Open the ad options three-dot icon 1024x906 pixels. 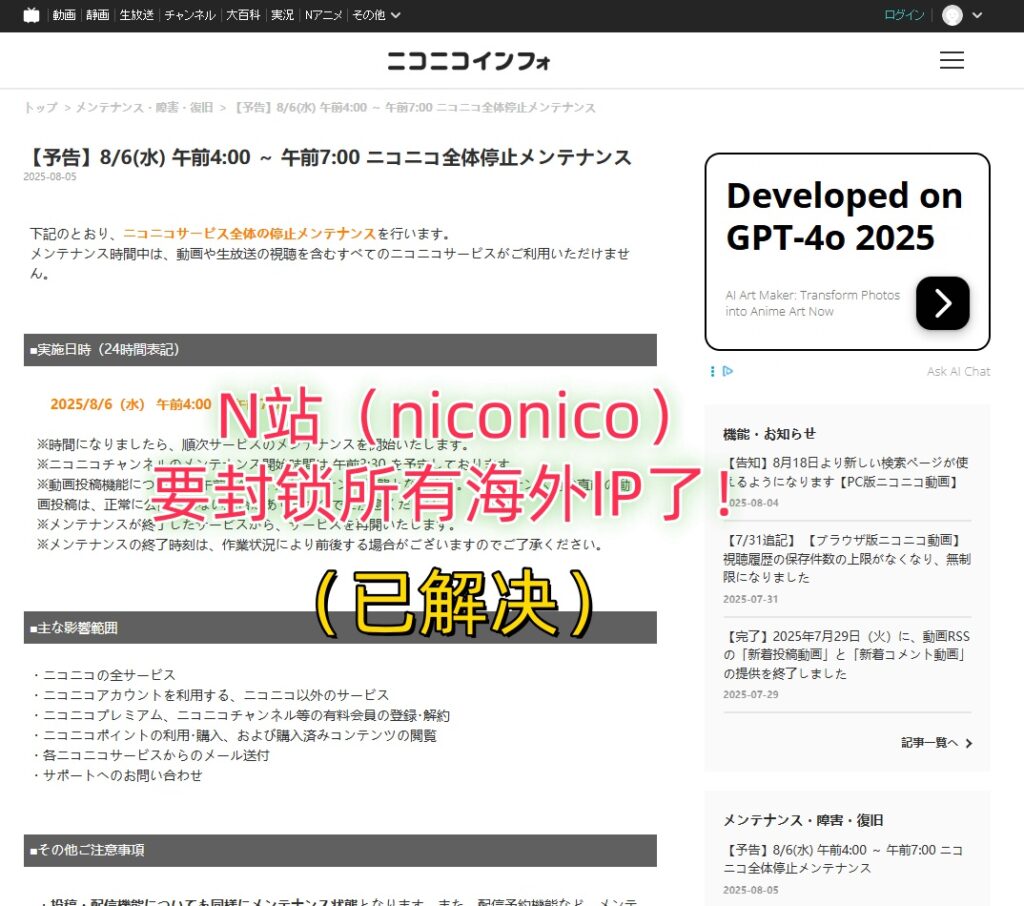[712, 371]
